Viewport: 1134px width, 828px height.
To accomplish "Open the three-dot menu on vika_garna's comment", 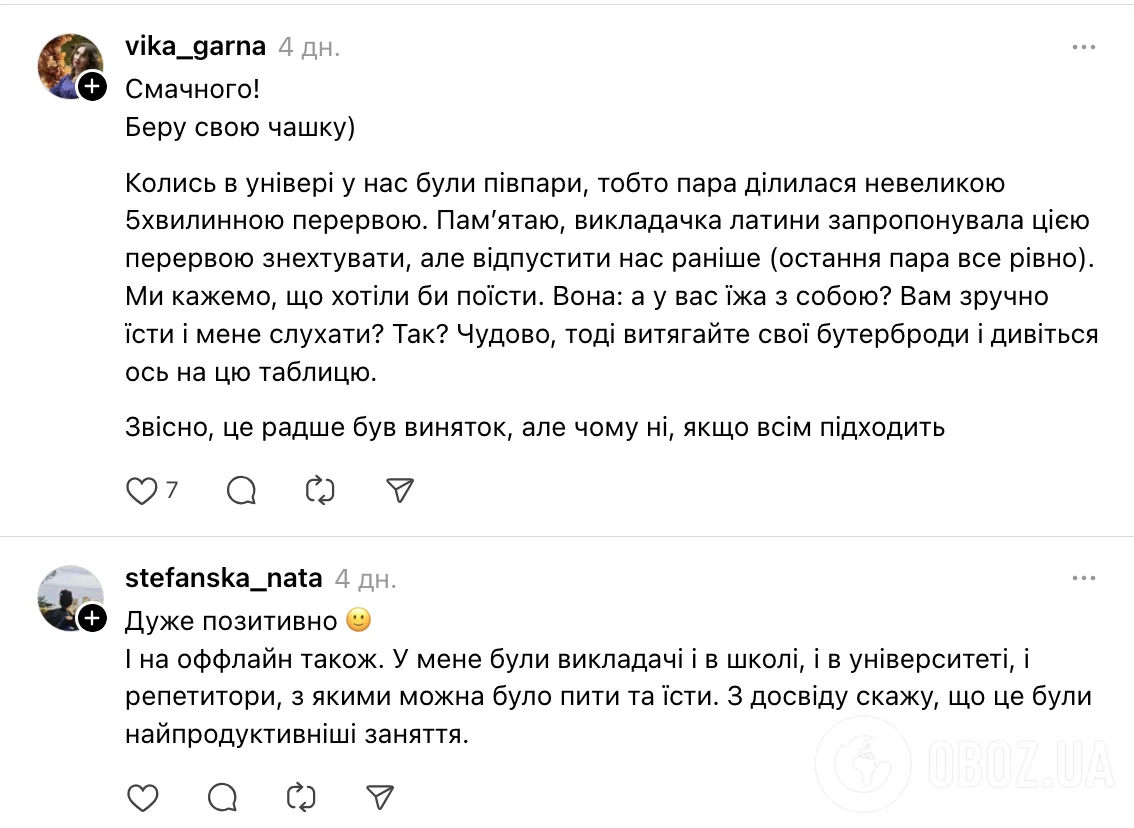I will [1084, 45].
